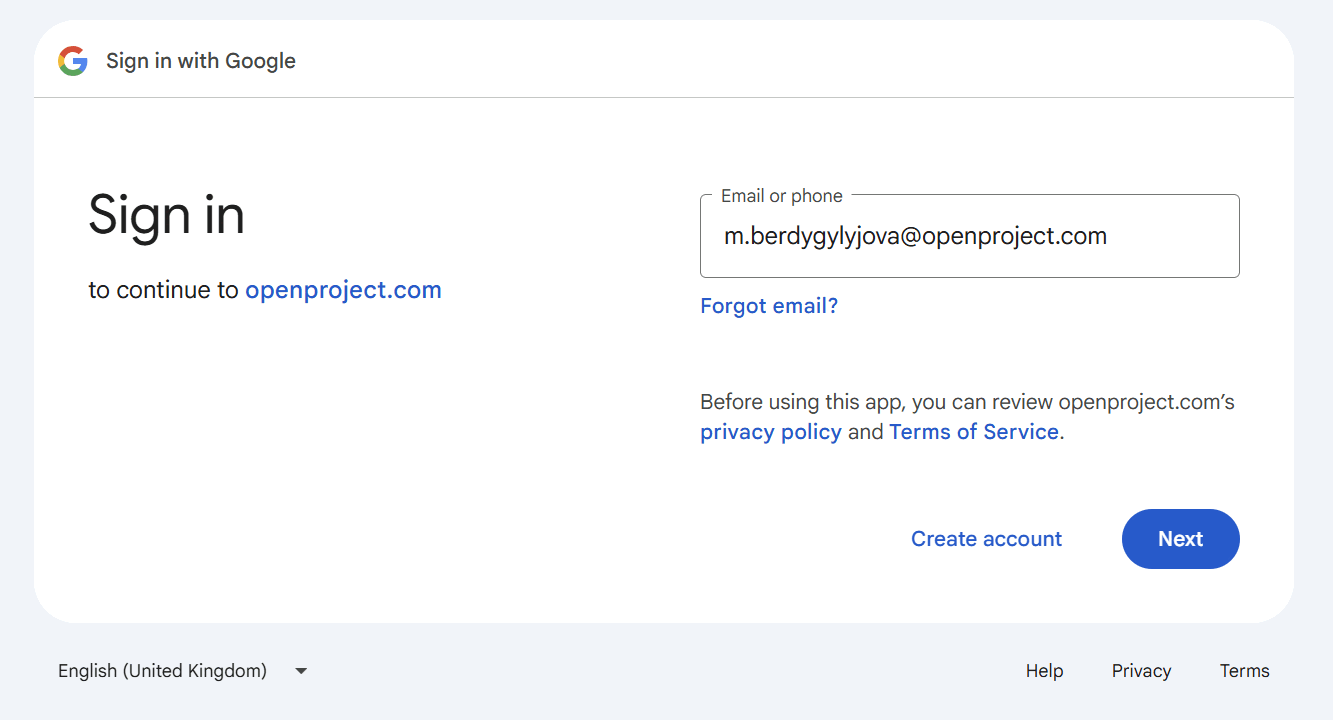Switch languages using the footer selector

185,671
